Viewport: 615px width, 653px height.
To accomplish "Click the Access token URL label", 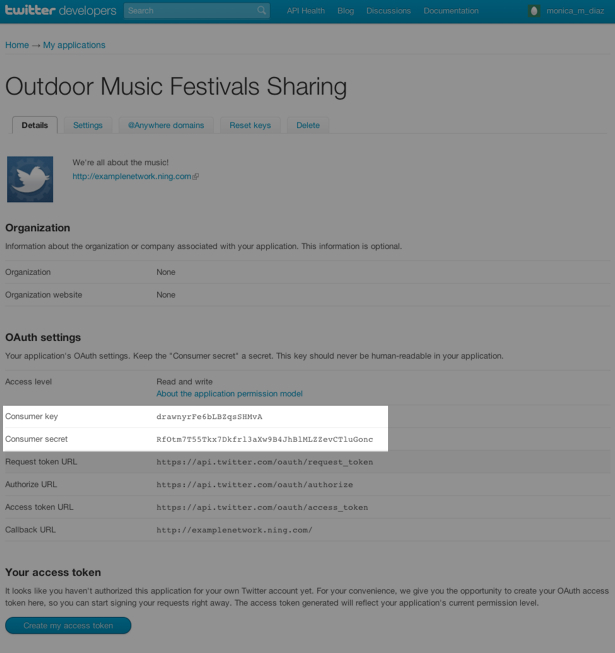I will (x=39, y=507).
